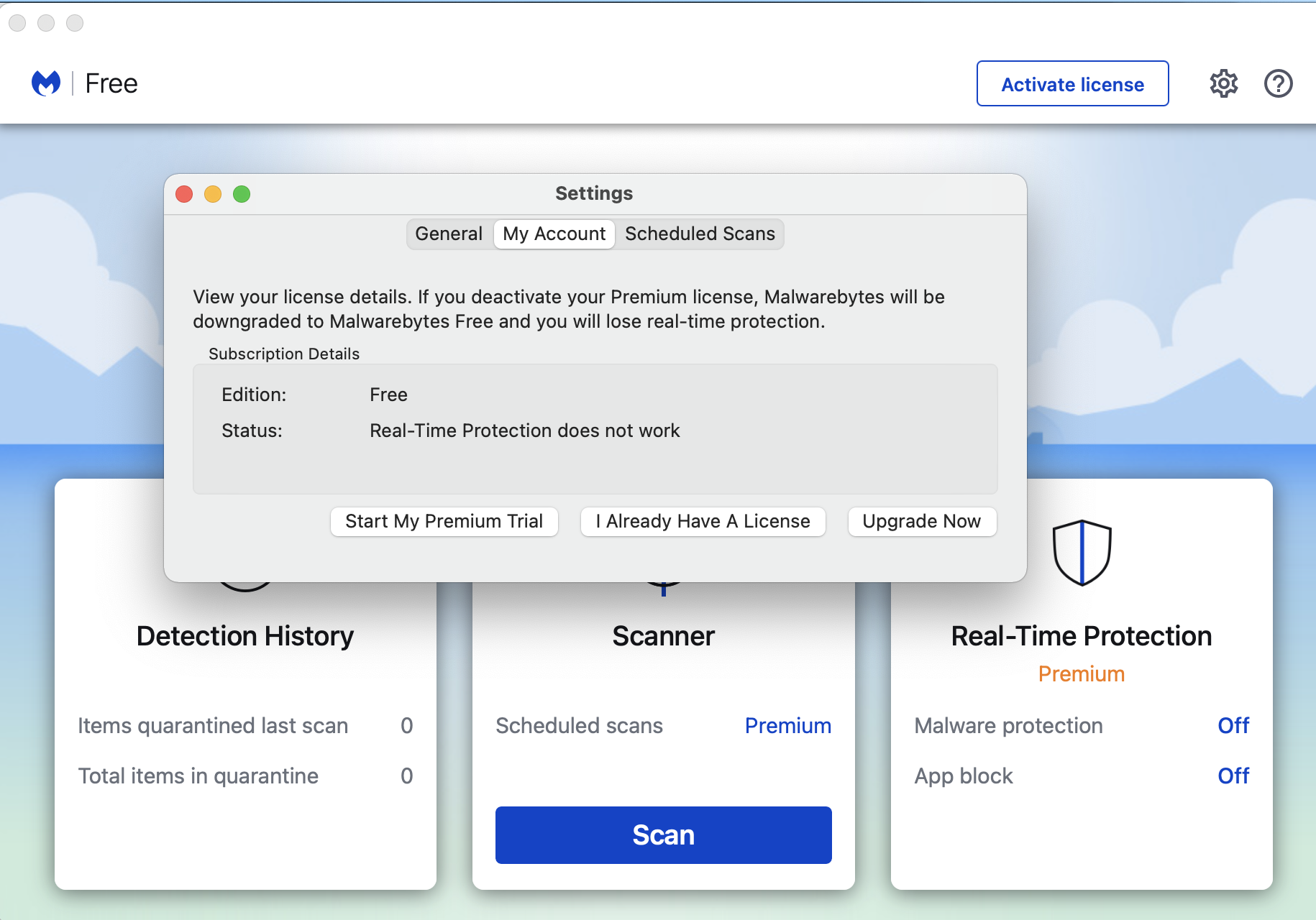Click the Free edition label in header
This screenshot has height=920, width=1316.
point(111,83)
